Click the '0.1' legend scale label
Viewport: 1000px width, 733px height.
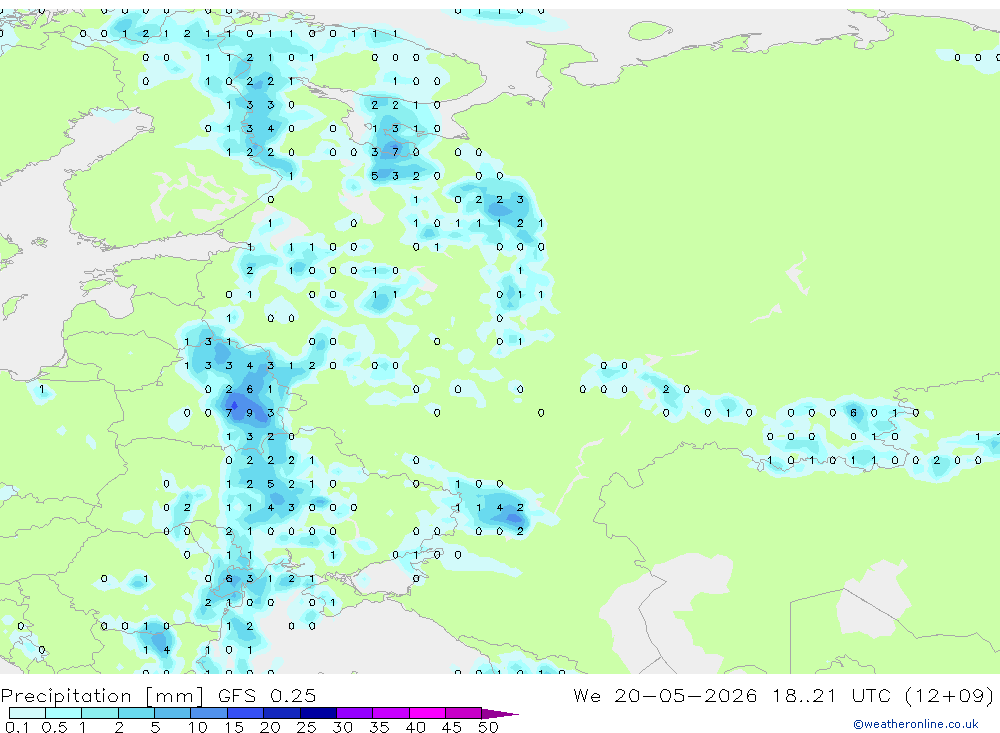pyautogui.click(x=17, y=727)
